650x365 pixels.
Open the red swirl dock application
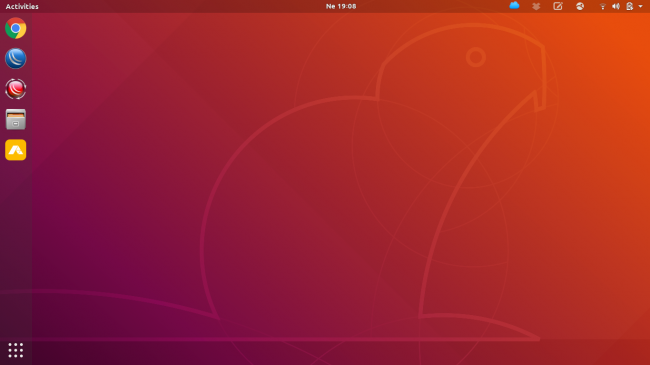(16, 89)
